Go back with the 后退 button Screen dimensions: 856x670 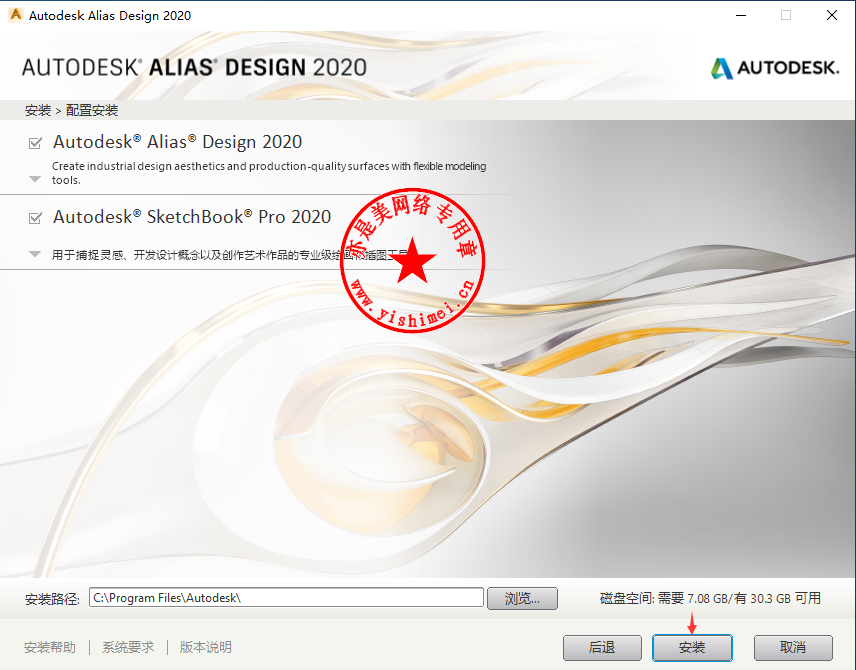click(602, 648)
